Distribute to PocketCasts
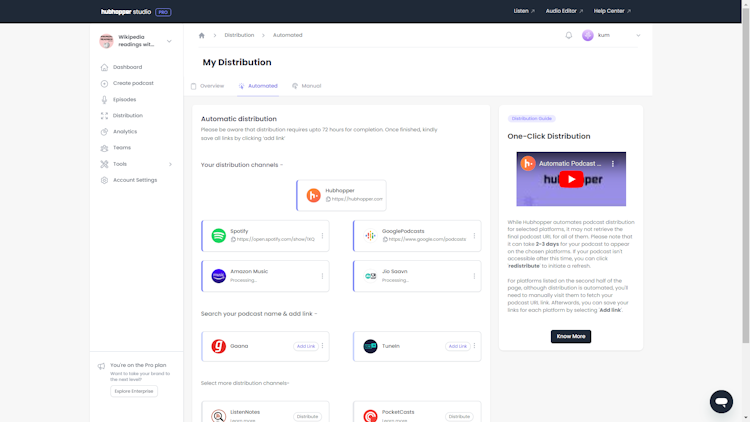Image resolution: width=750 pixels, height=422 pixels. (x=459, y=416)
